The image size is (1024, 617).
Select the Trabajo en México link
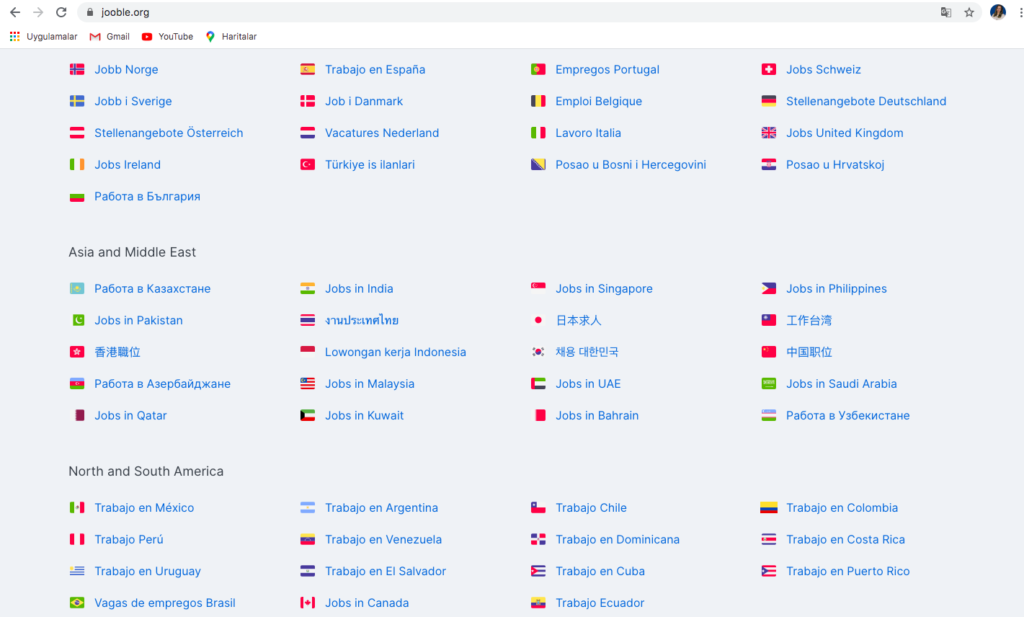[x=144, y=508]
